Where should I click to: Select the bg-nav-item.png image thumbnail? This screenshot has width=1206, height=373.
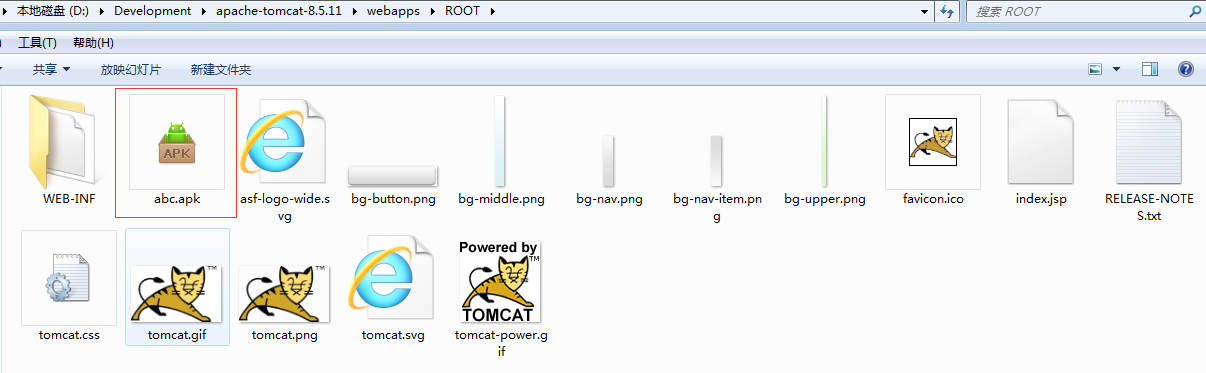(x=716, y=161)
